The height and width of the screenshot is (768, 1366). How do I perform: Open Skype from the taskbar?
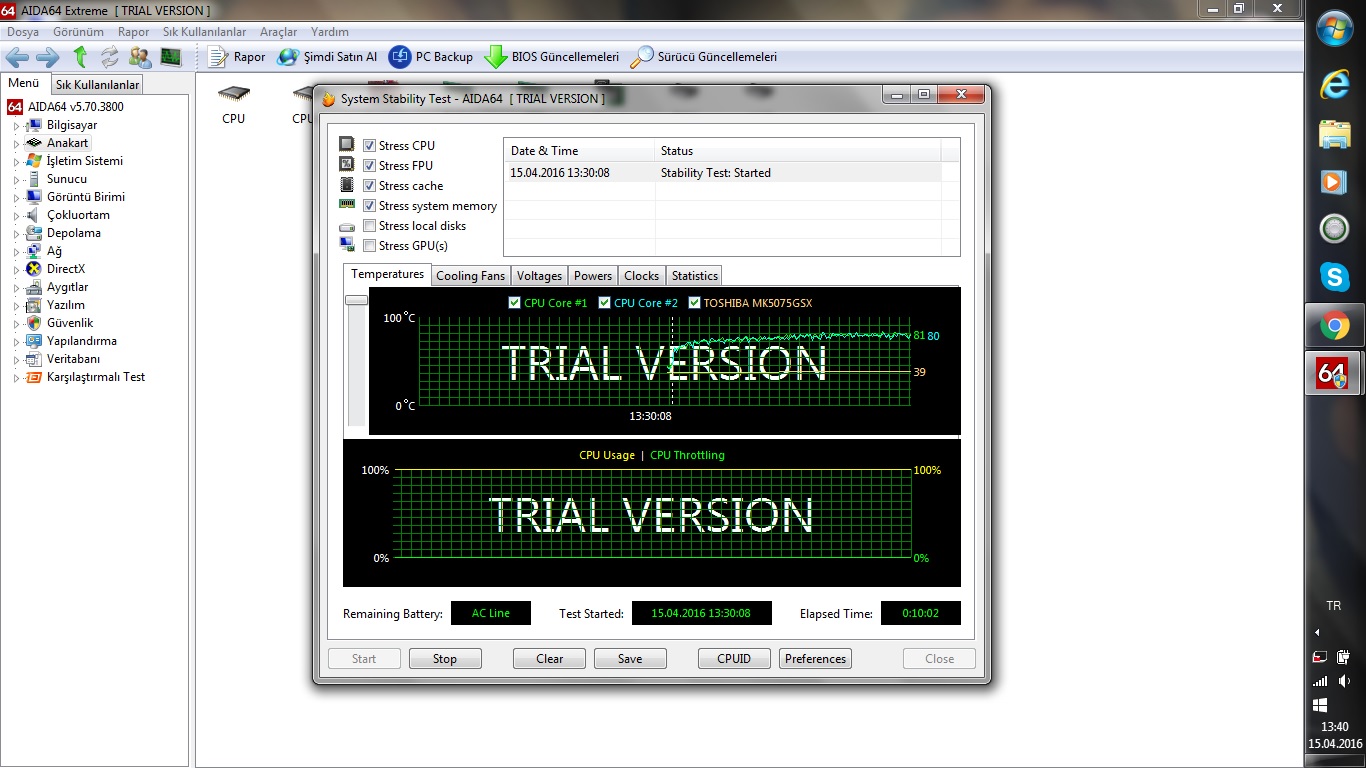(1335, 277)
